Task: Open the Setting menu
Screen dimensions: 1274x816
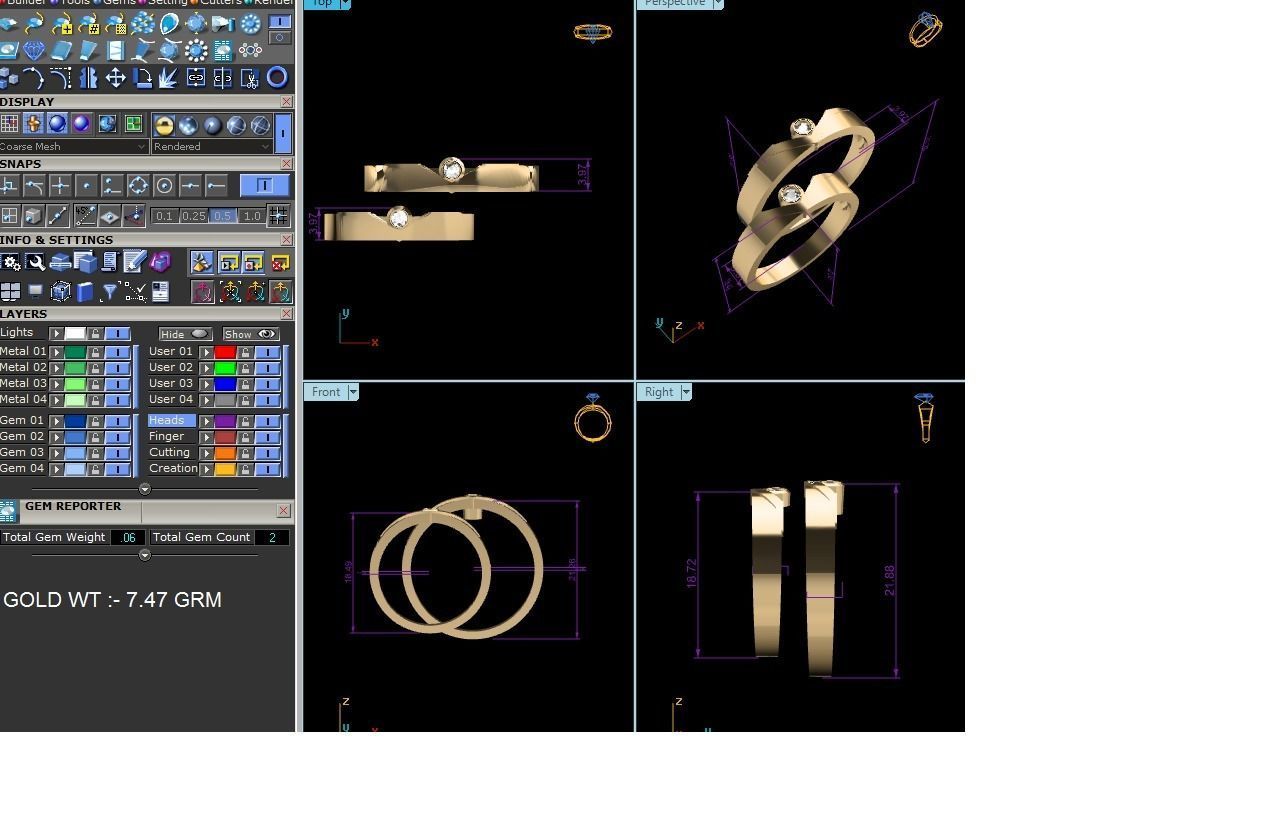Action: click(x=167, y=3)
